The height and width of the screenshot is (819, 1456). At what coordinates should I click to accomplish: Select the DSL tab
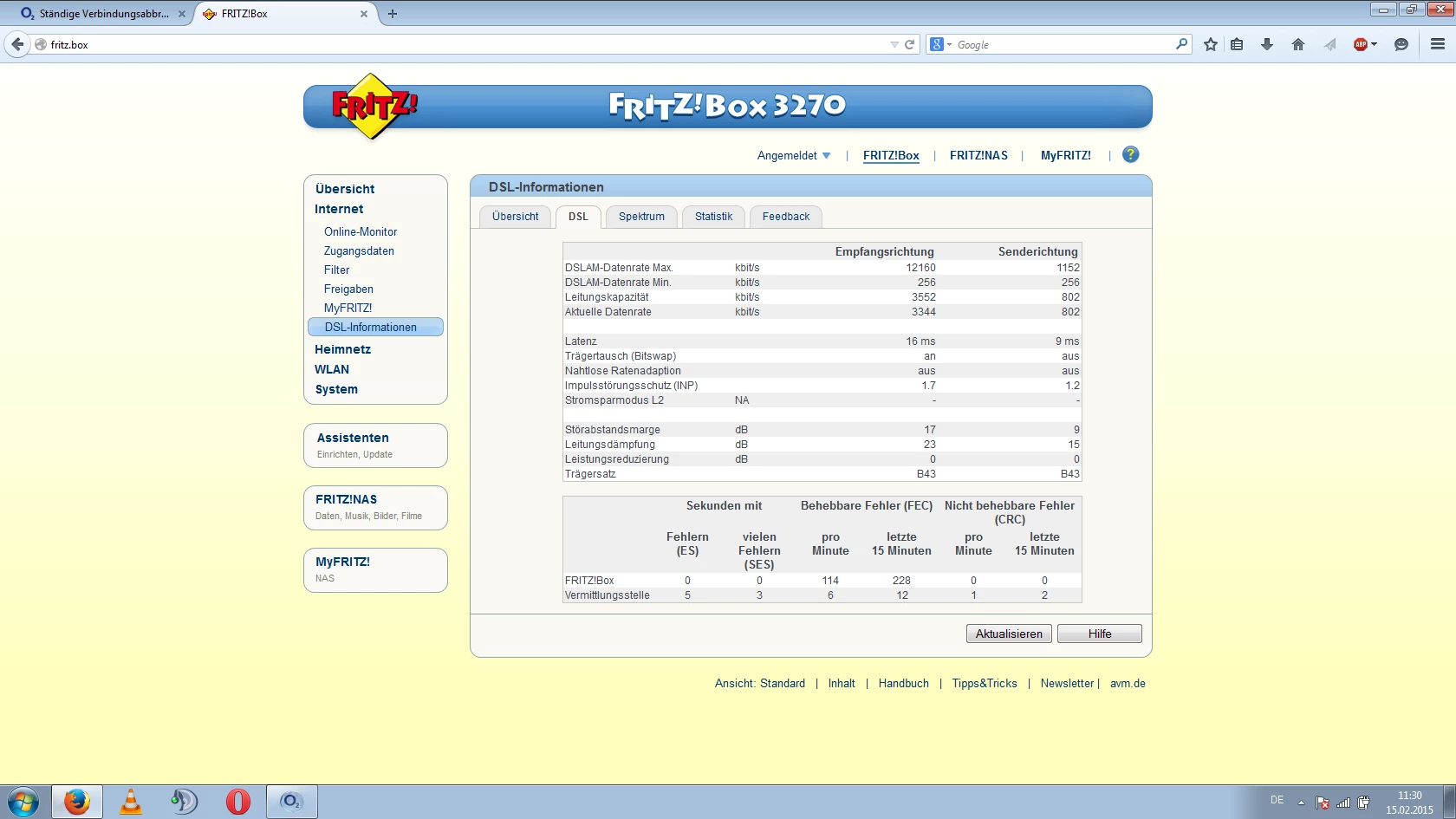[x=578, y=217]
